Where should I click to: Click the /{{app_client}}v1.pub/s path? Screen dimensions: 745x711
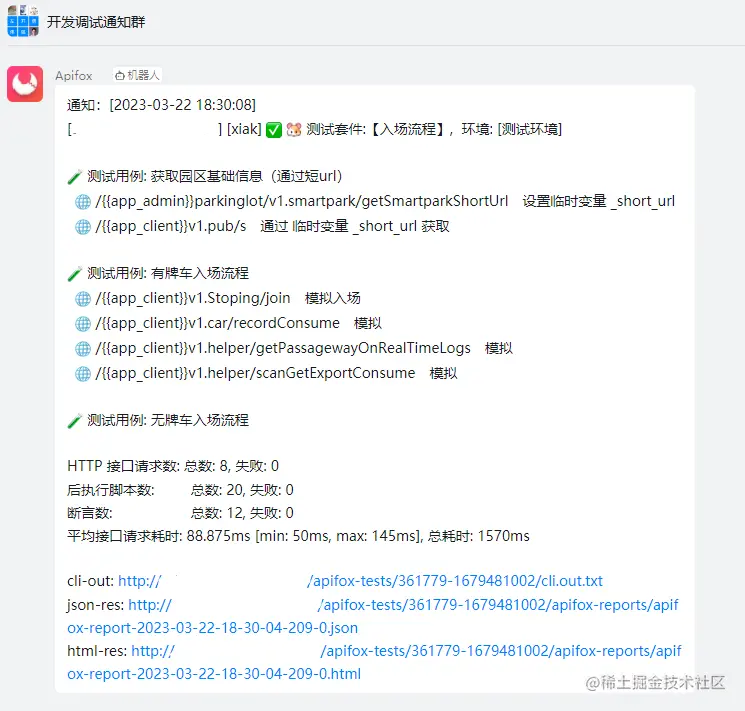pyautogui.click(x=171, y=226)
